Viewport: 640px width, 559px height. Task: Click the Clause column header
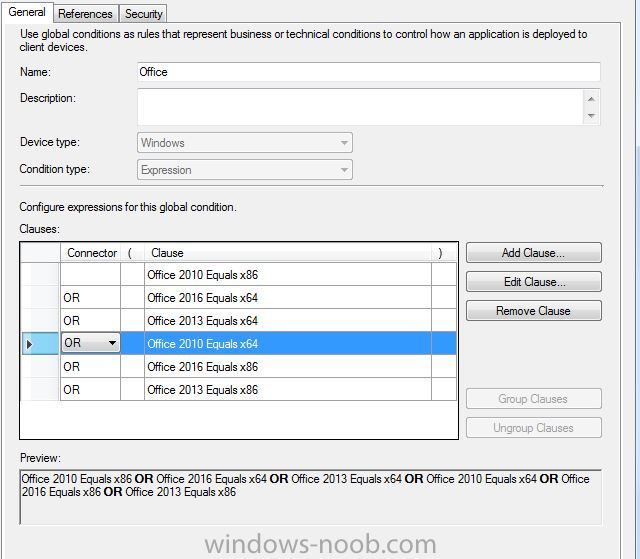tap(288, 253)
